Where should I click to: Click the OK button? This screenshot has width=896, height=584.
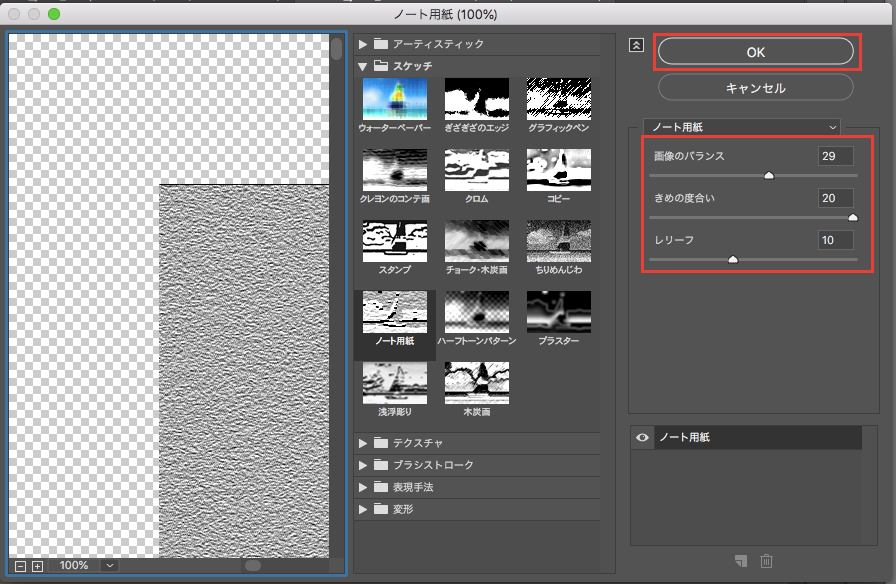(755, 52)
